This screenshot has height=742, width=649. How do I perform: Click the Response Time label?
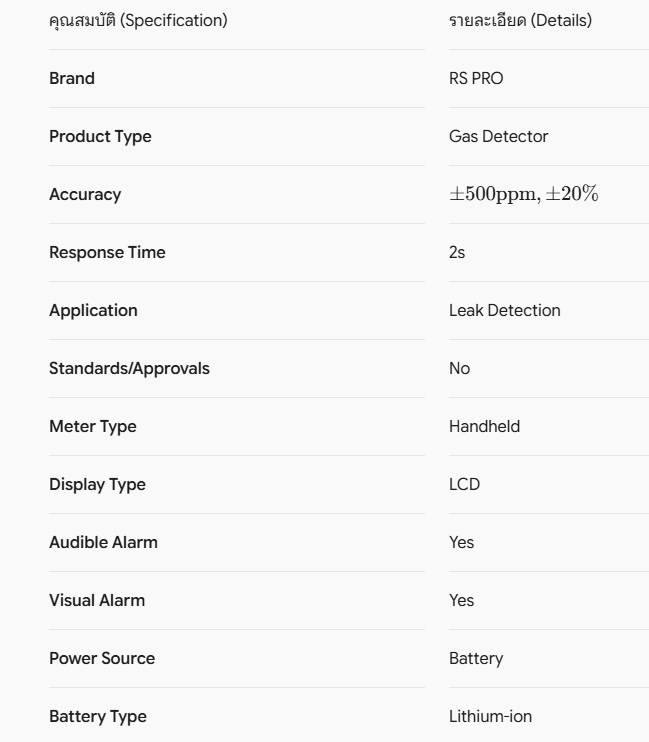point(107,253)
